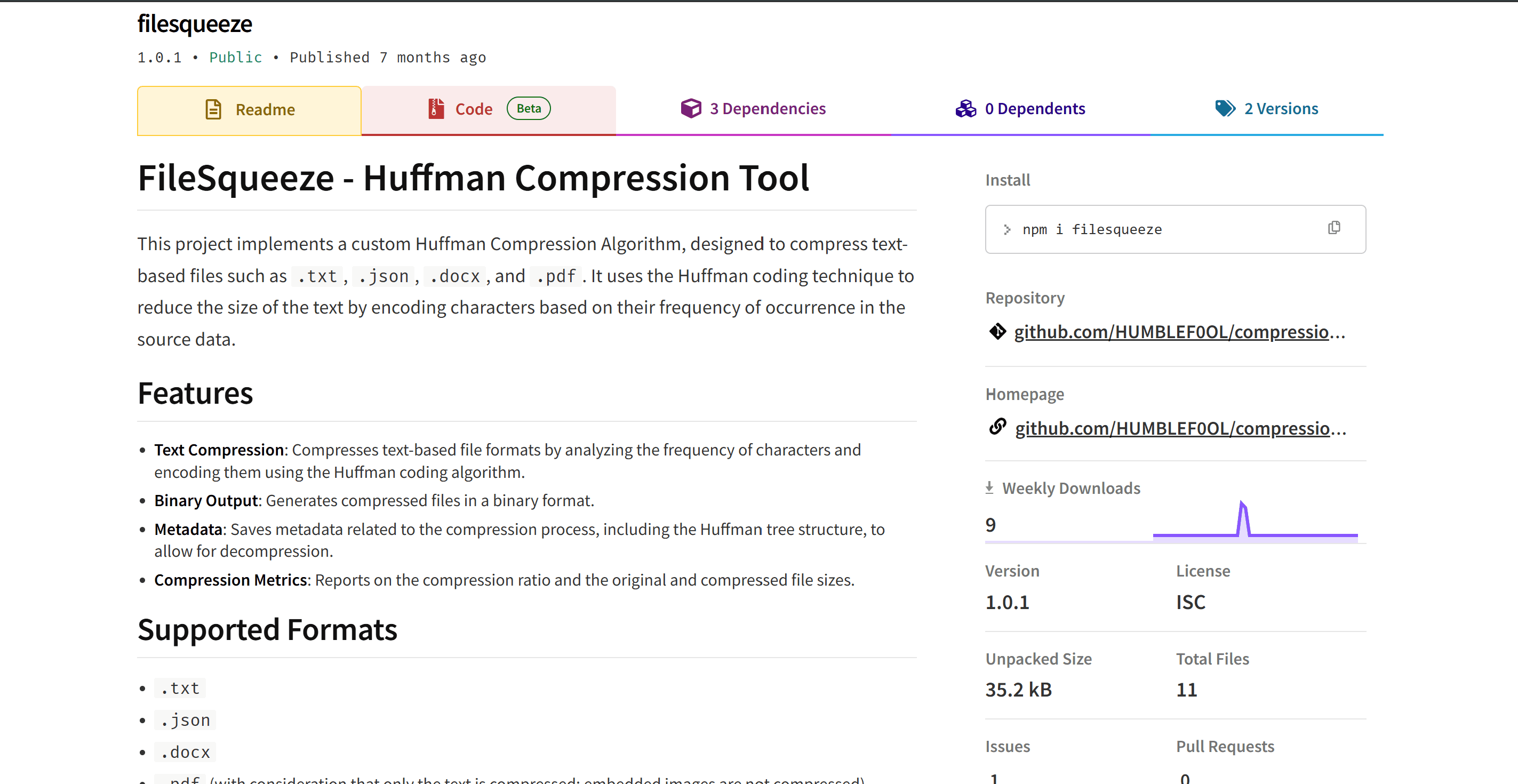Click the Versions tags icon

(x=1225, y=108)
